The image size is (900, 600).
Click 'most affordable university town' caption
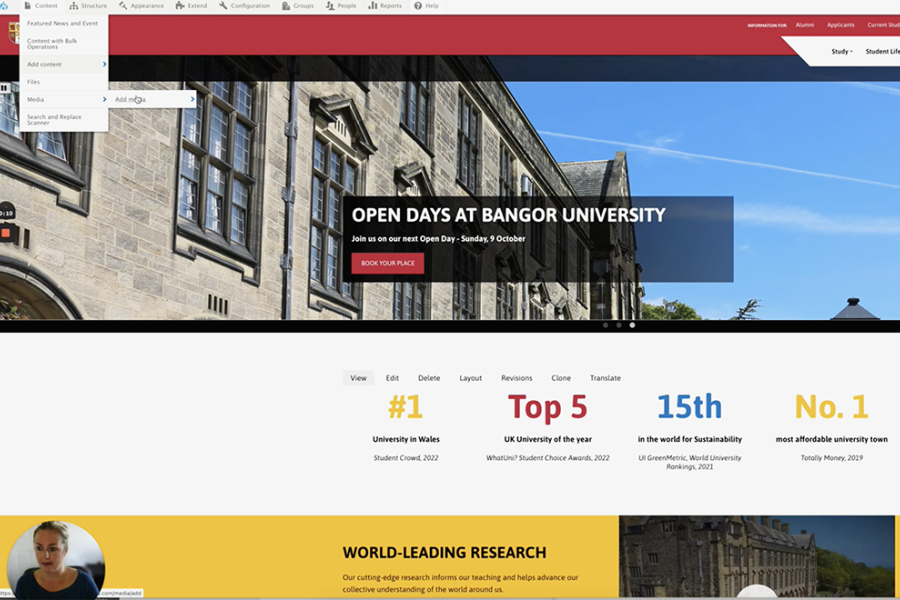click(831, 439)
